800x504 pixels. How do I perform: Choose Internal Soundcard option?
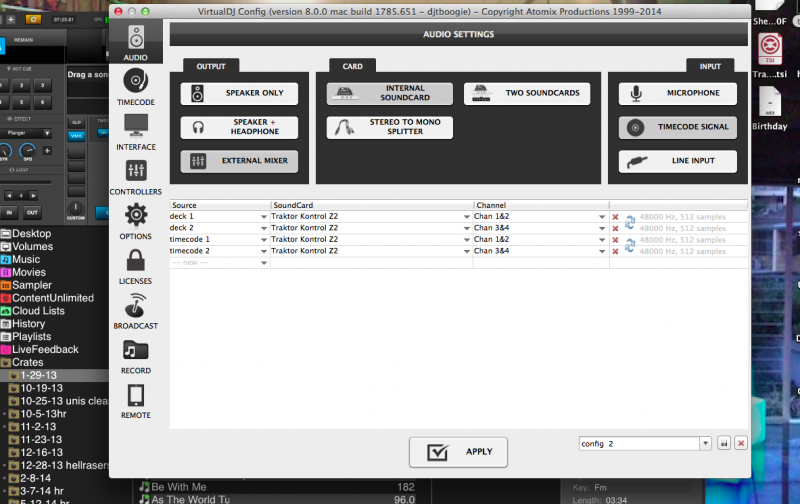tap(390, 93)
